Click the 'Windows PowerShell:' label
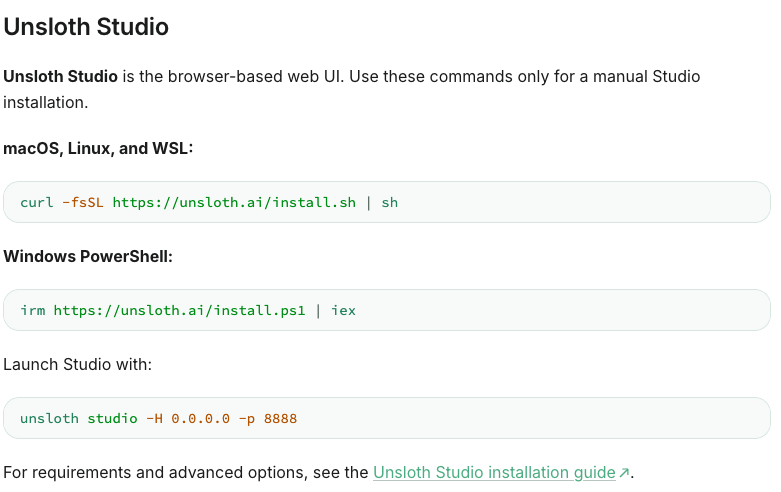This screenshot has width=781, height=492. (88, 256)
